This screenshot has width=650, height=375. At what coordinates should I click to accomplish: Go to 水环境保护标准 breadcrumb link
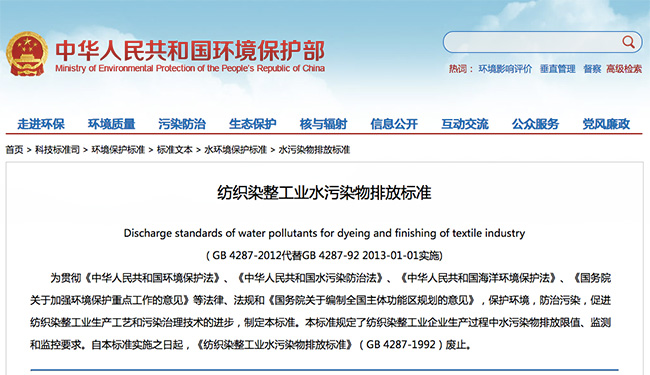click(235, 150)
